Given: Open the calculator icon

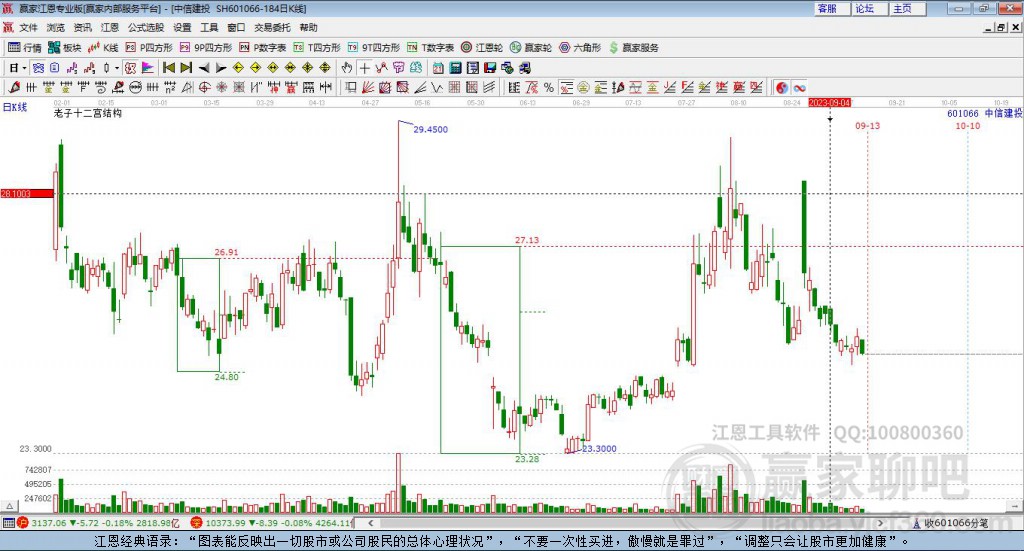Looking at the screenshot, I should point(455,68).
